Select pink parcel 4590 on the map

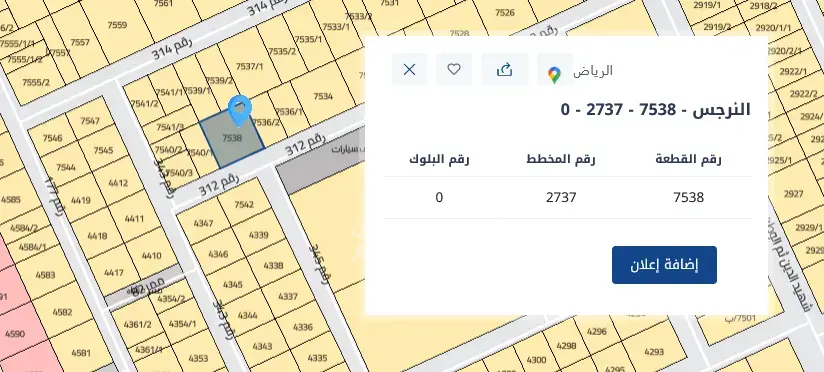pos(15,334)
